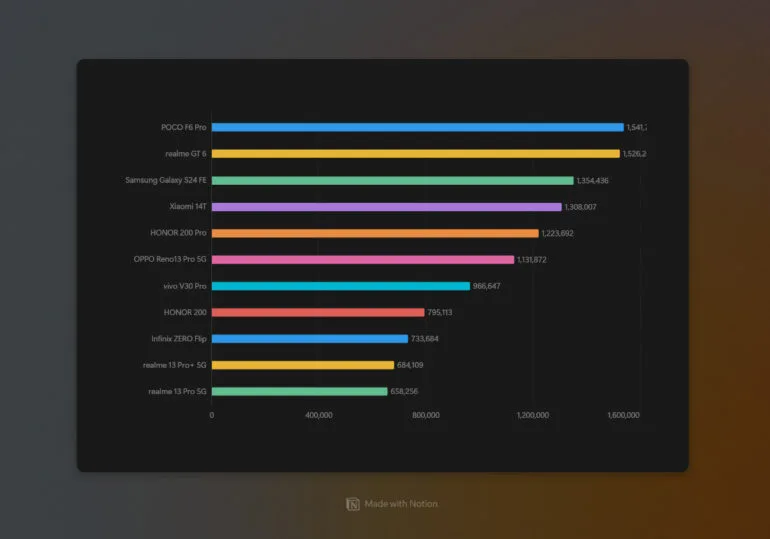Click the Xiaomi 14T purple bar
Viewport: 770px width, 539px height.
coord(387,207)
